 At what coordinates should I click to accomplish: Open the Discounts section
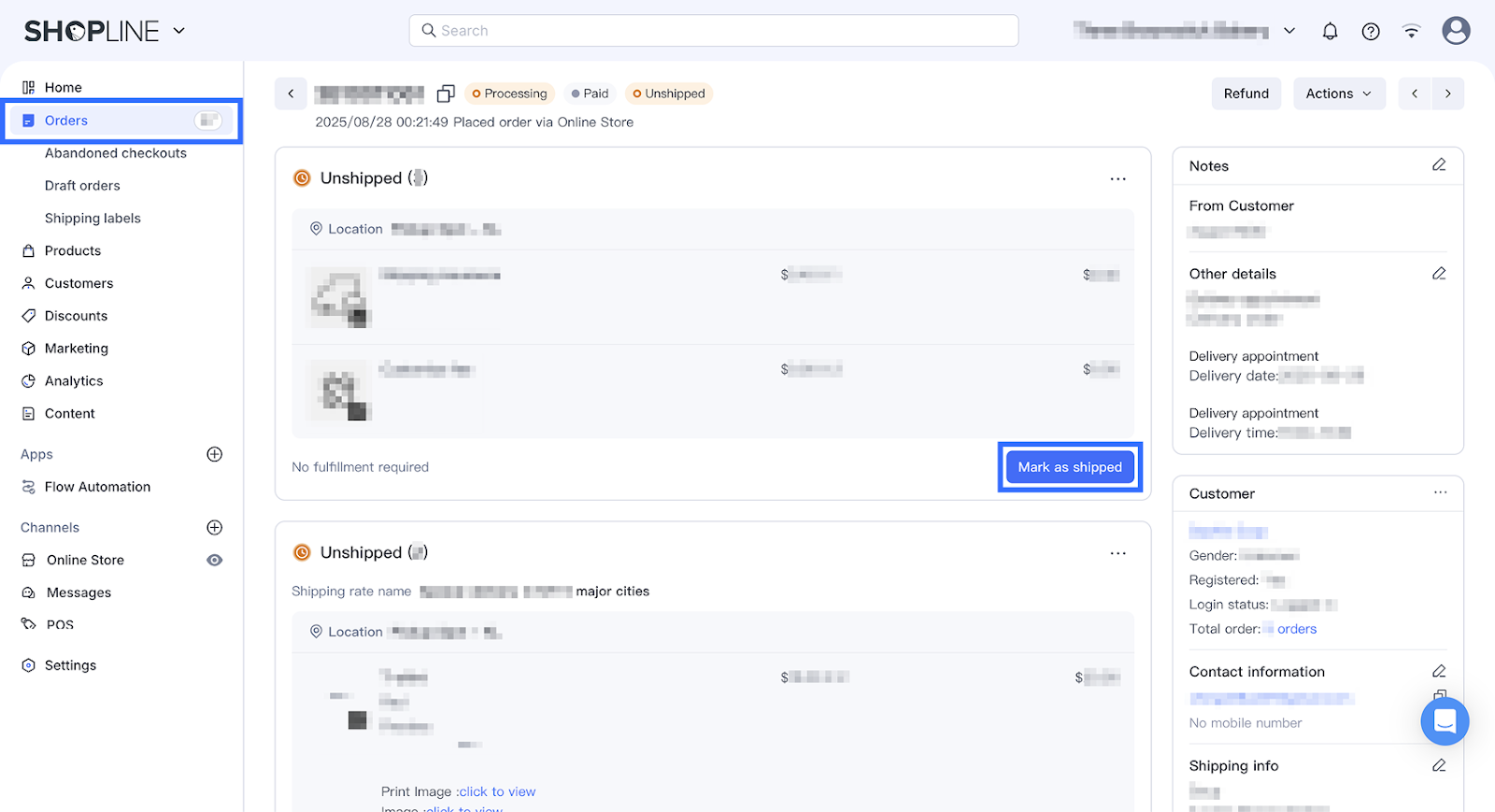(x=76, y=316)
